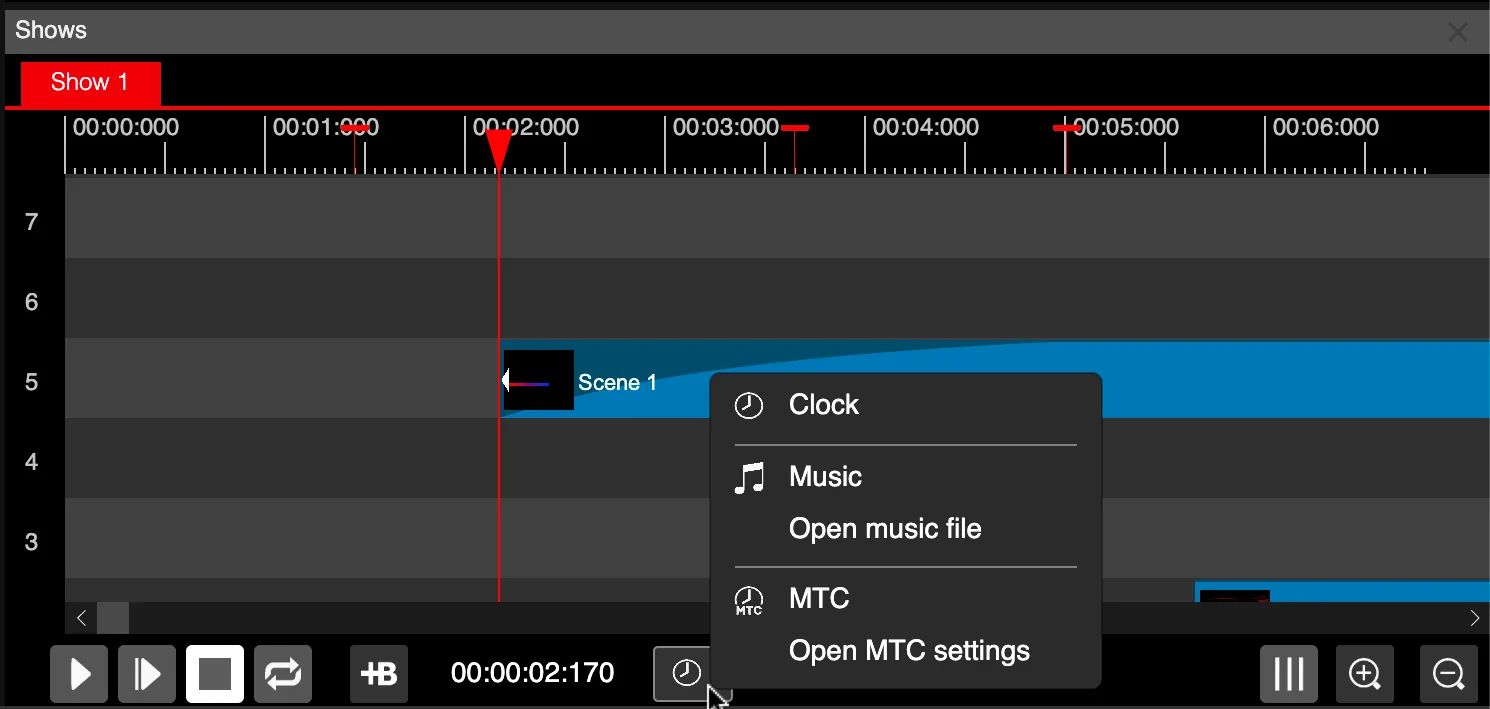Zoom in on the timeline
Image resolution: width=1490 pixels, height=709 pixels.
pyautogui.click(x=1365, y=674)
